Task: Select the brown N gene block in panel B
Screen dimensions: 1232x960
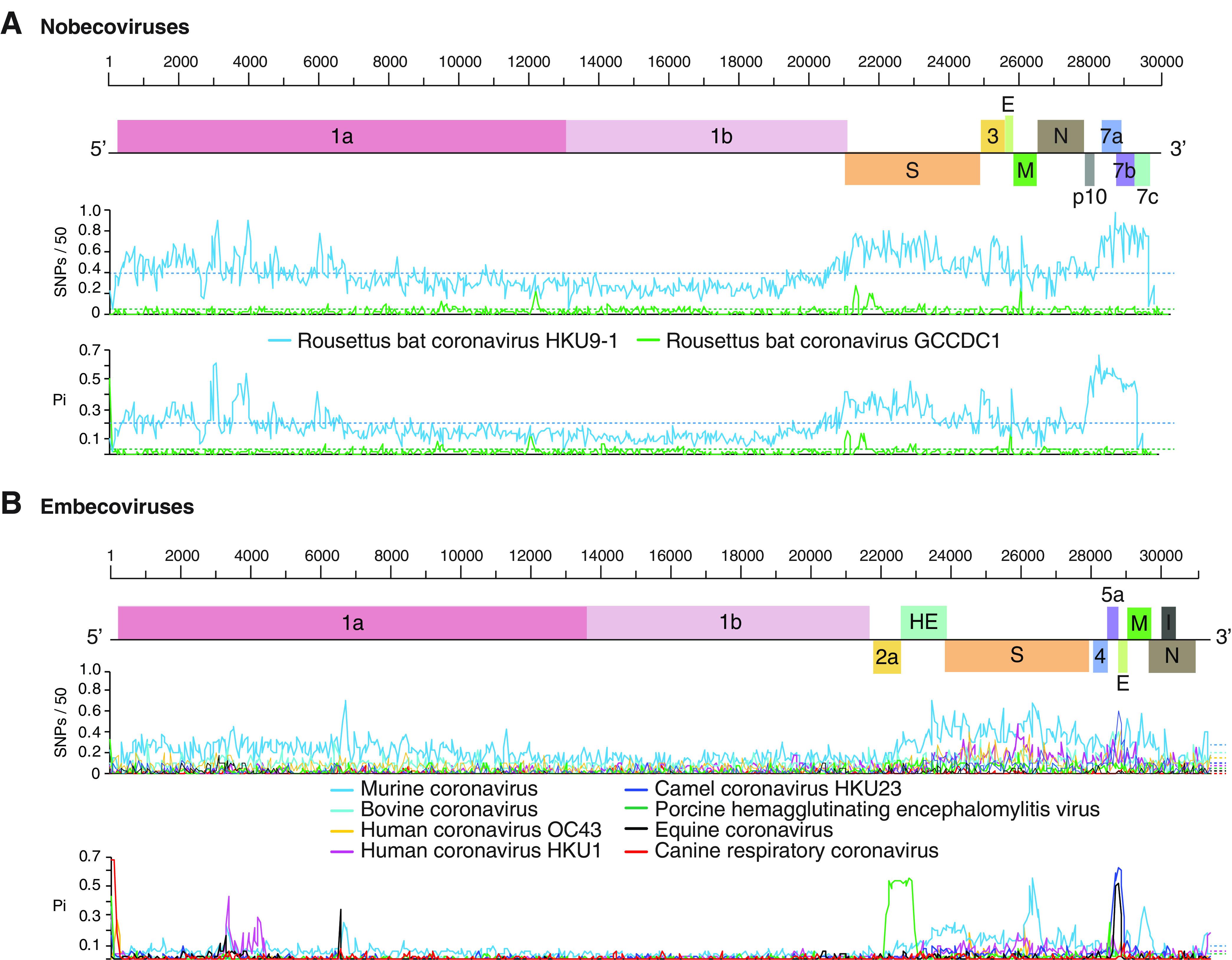Action: (1172, 656)
